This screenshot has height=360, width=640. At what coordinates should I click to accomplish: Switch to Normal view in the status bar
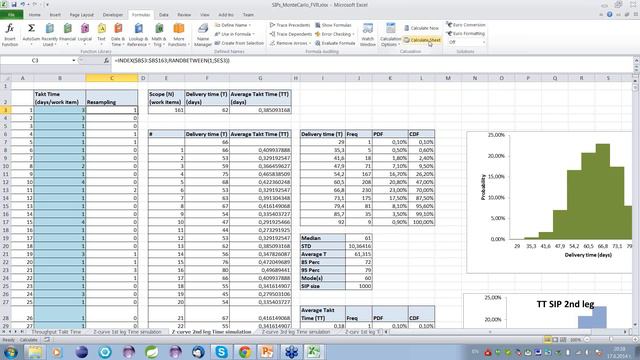click(547, 340)
